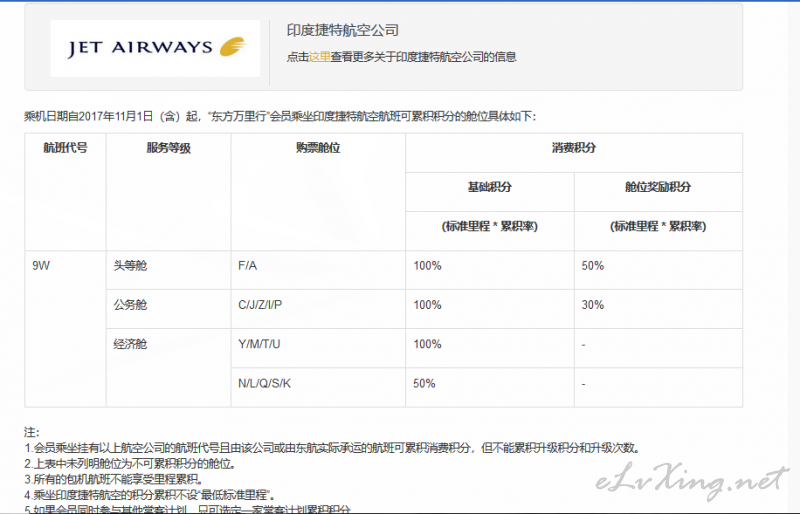This screenshot has height=514, width=800.
Task: Open the 这里 link for airline info
Action: [319, 57]
